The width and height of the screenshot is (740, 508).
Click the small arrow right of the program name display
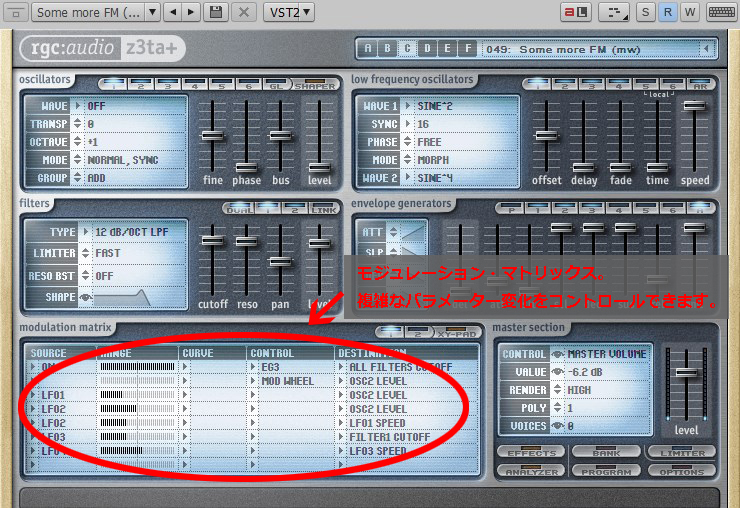pos(706,49)
